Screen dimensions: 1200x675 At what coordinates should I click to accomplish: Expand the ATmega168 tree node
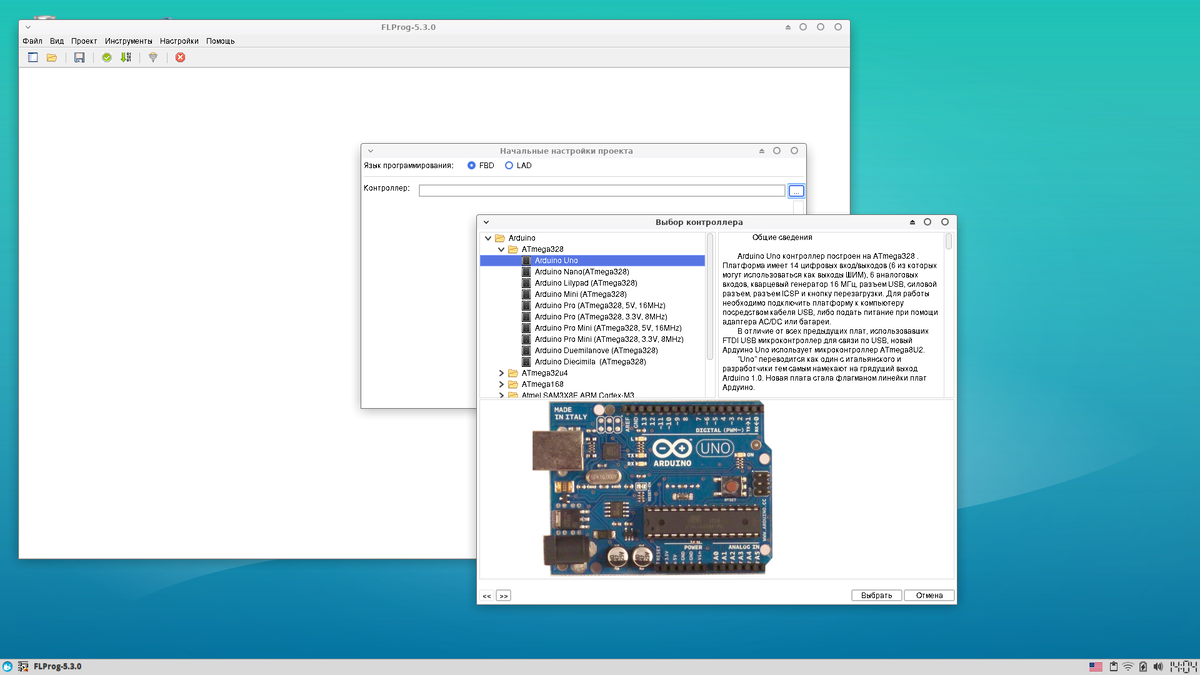[x=501, y=384]
